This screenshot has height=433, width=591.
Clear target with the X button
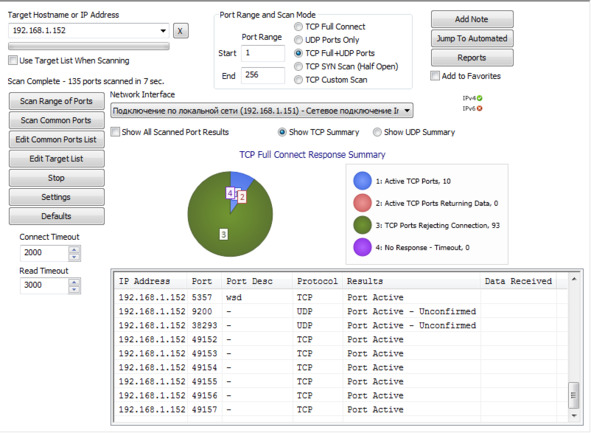point(181,31)
